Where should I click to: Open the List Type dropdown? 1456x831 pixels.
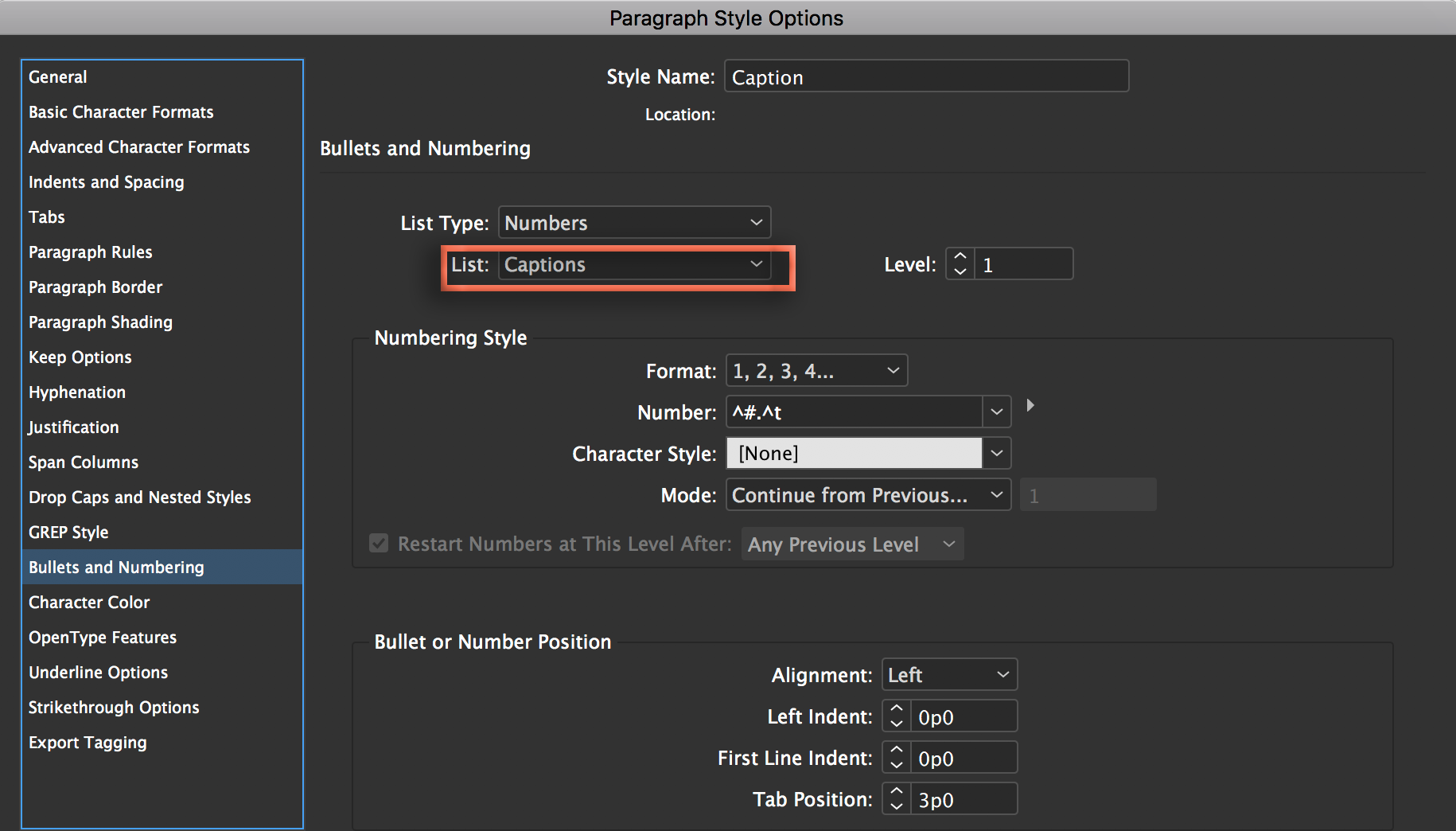(x=634, y=223)
